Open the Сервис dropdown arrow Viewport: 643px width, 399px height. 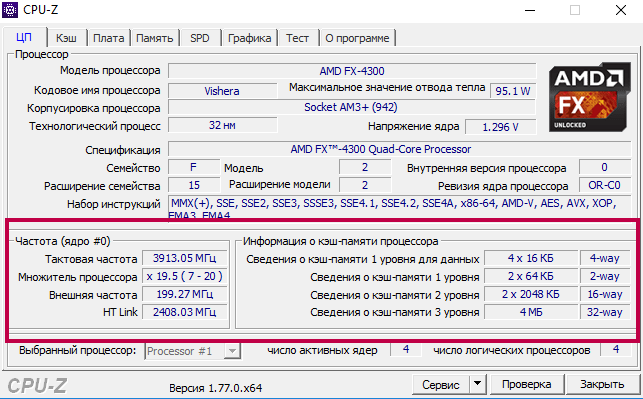[477, 384]
